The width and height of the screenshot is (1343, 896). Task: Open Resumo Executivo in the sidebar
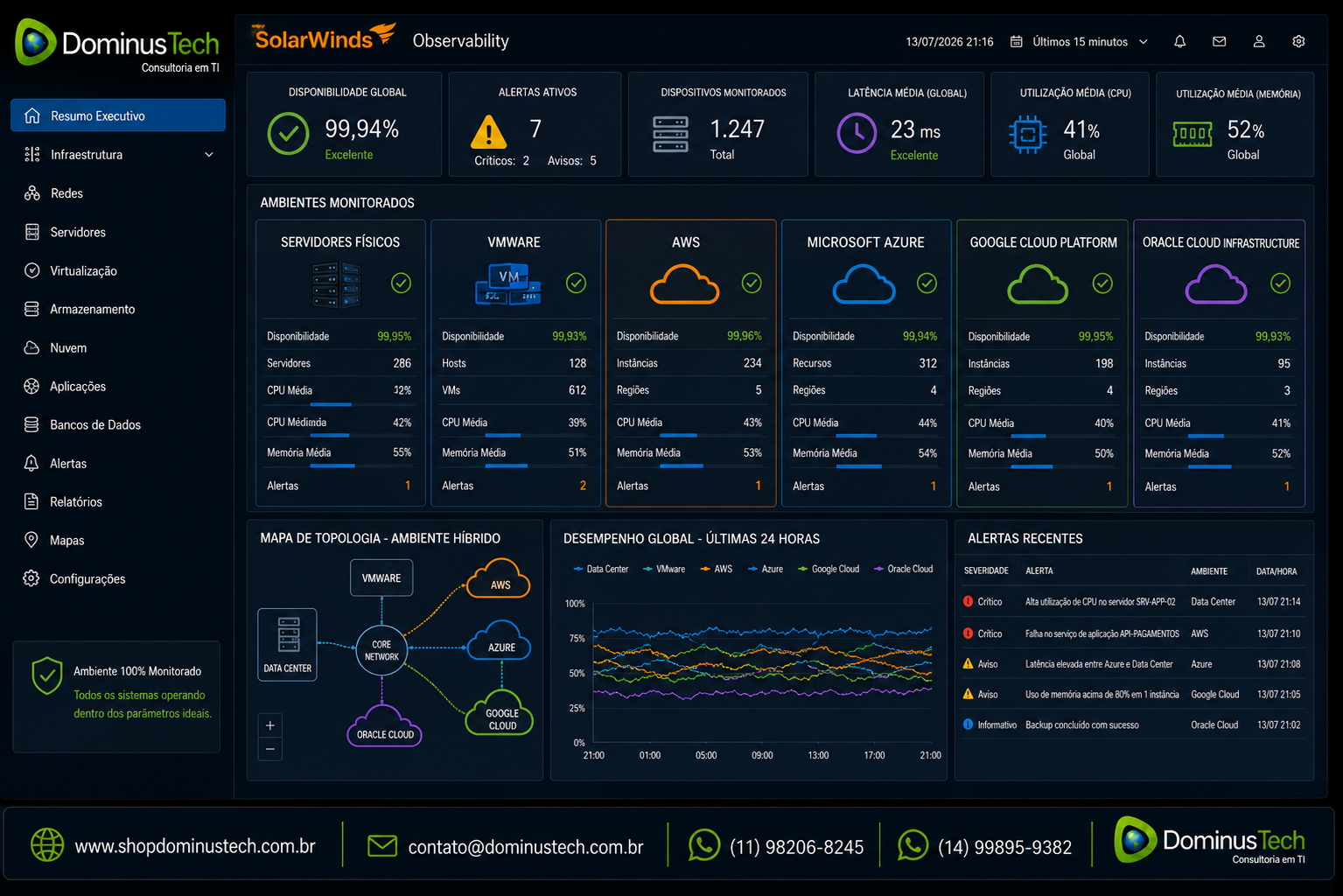[x=118, y=115]
